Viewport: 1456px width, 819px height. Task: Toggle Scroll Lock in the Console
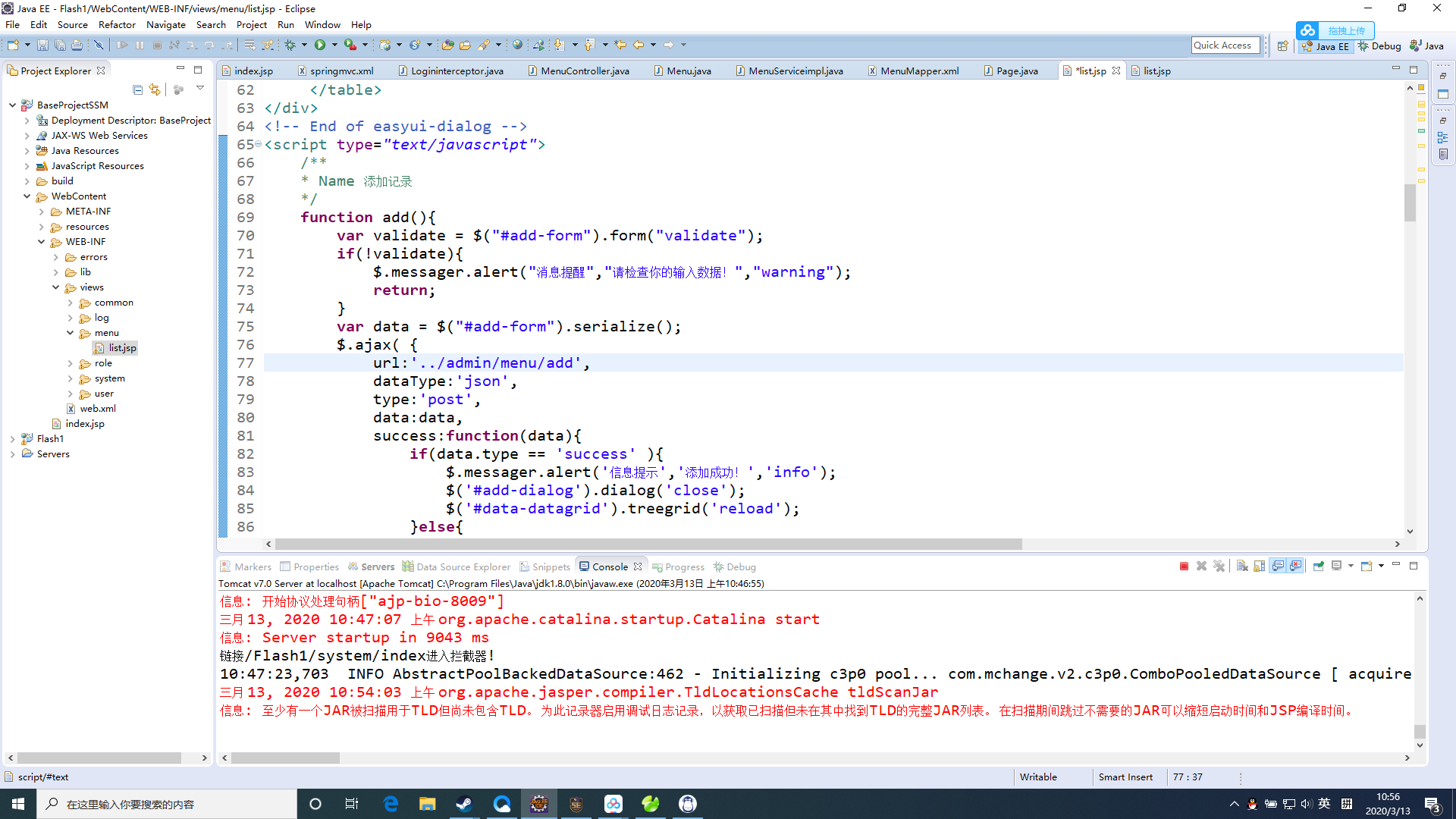(x=1259, y=566)
